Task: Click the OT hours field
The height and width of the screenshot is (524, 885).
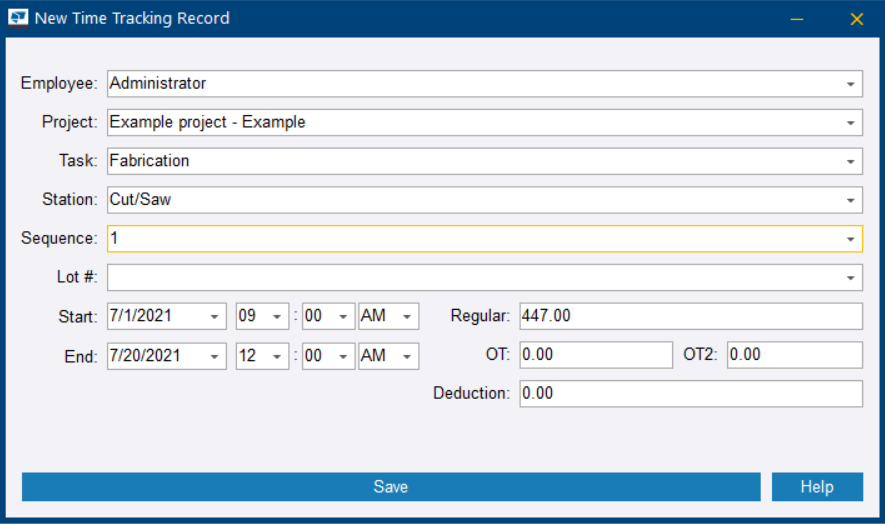Action: pos(596,355)
